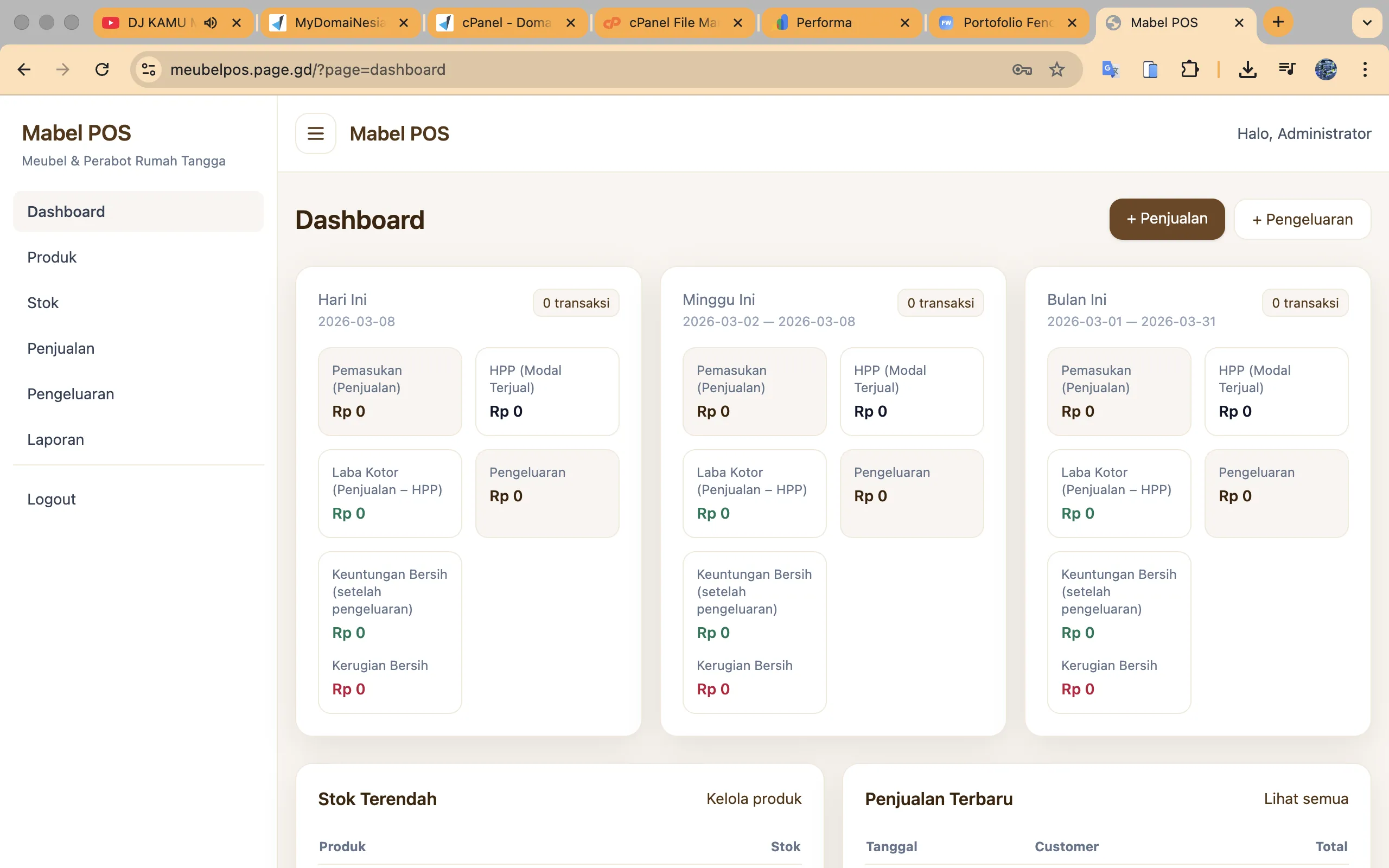Open the browser Extensions puzzle icon
The image size is (1389, 868).
(x=1189, y=69)
